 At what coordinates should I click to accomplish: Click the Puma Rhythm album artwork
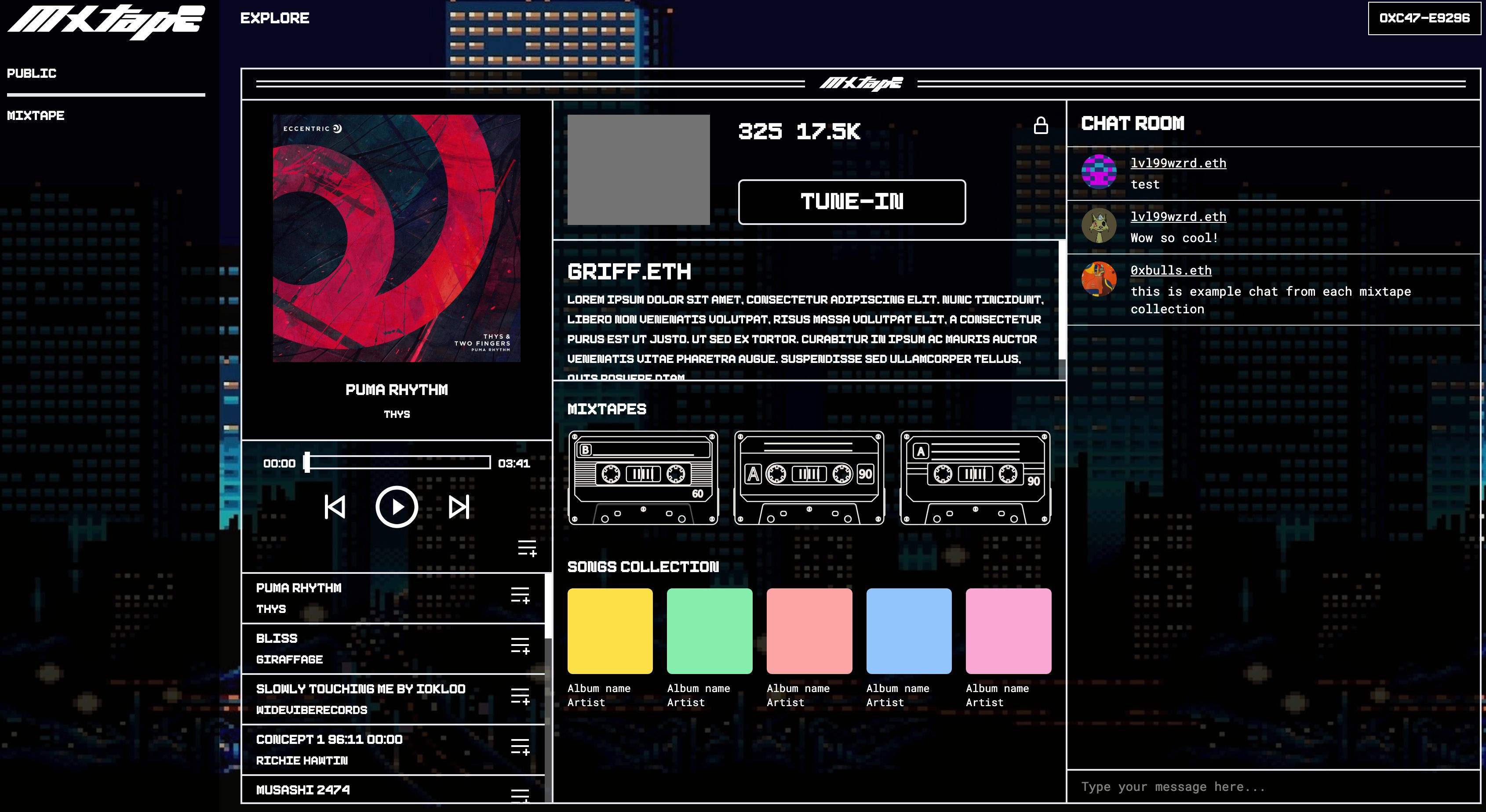pos(397,238)
